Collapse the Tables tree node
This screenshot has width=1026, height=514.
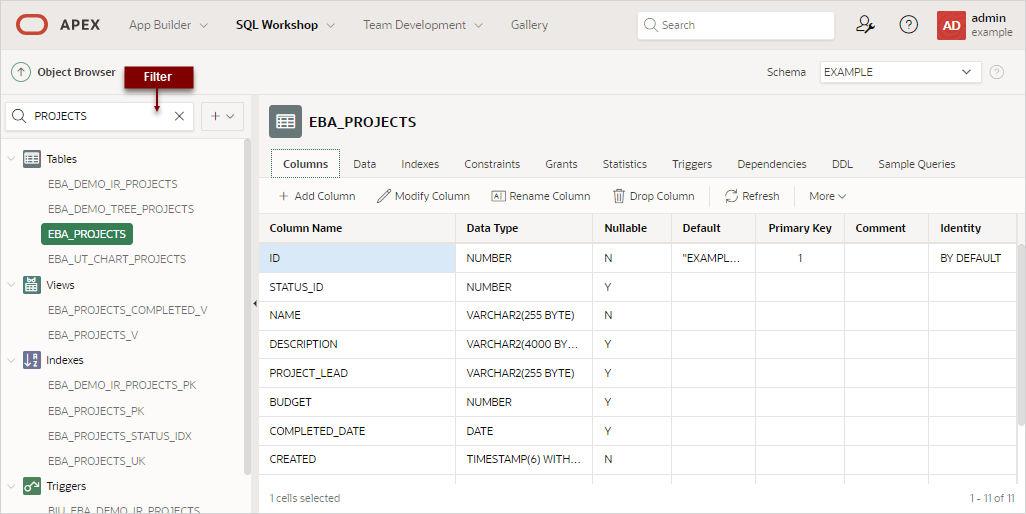(11, 159)
